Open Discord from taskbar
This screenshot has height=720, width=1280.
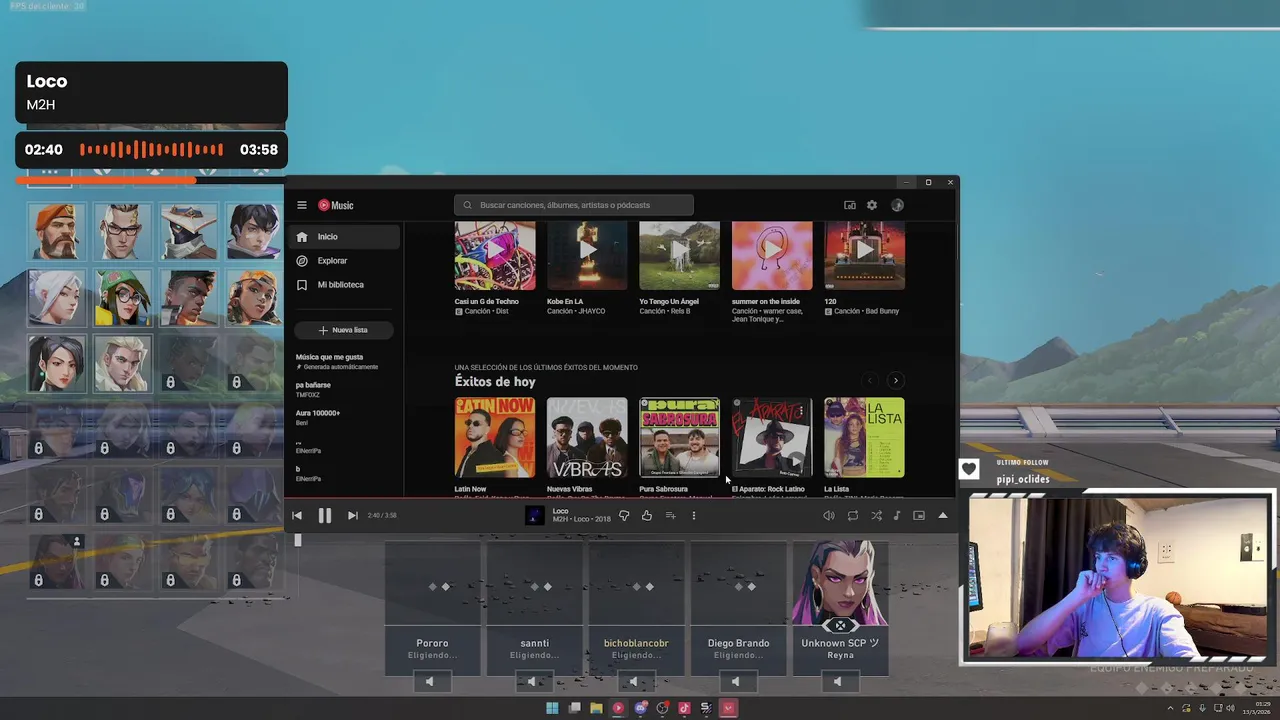pos(640,708)
